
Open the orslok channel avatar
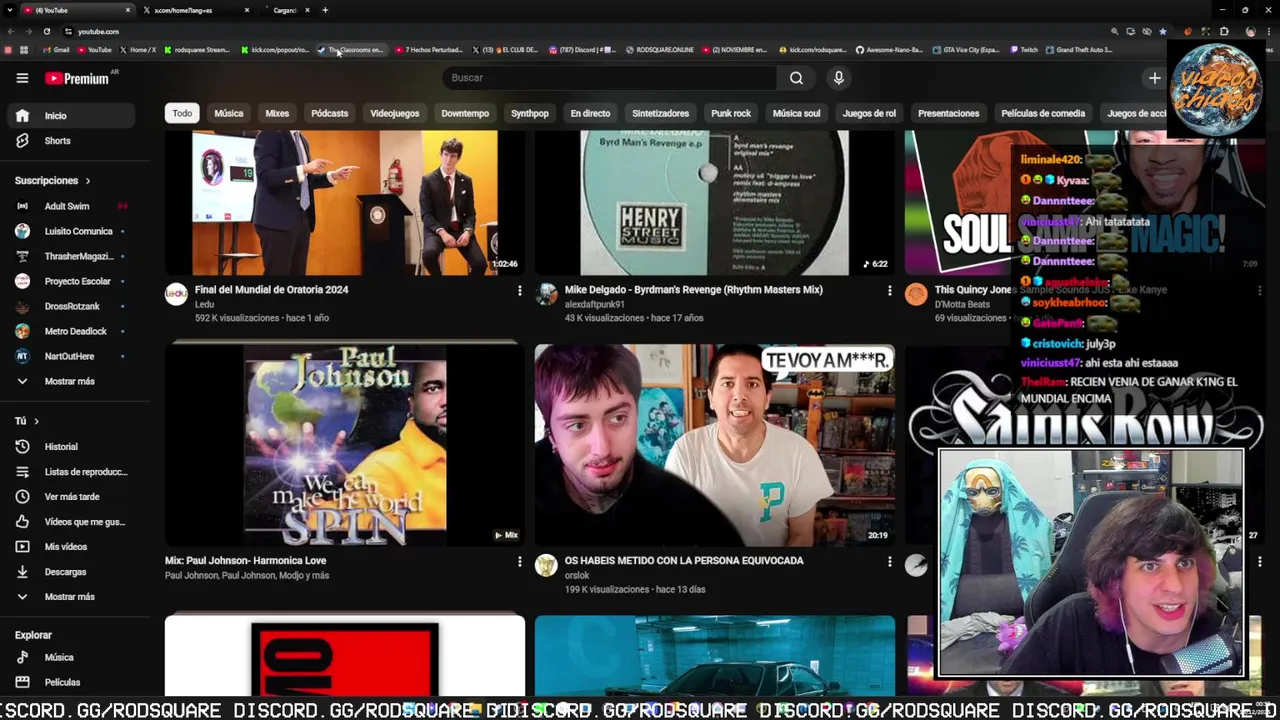[546, 566]
